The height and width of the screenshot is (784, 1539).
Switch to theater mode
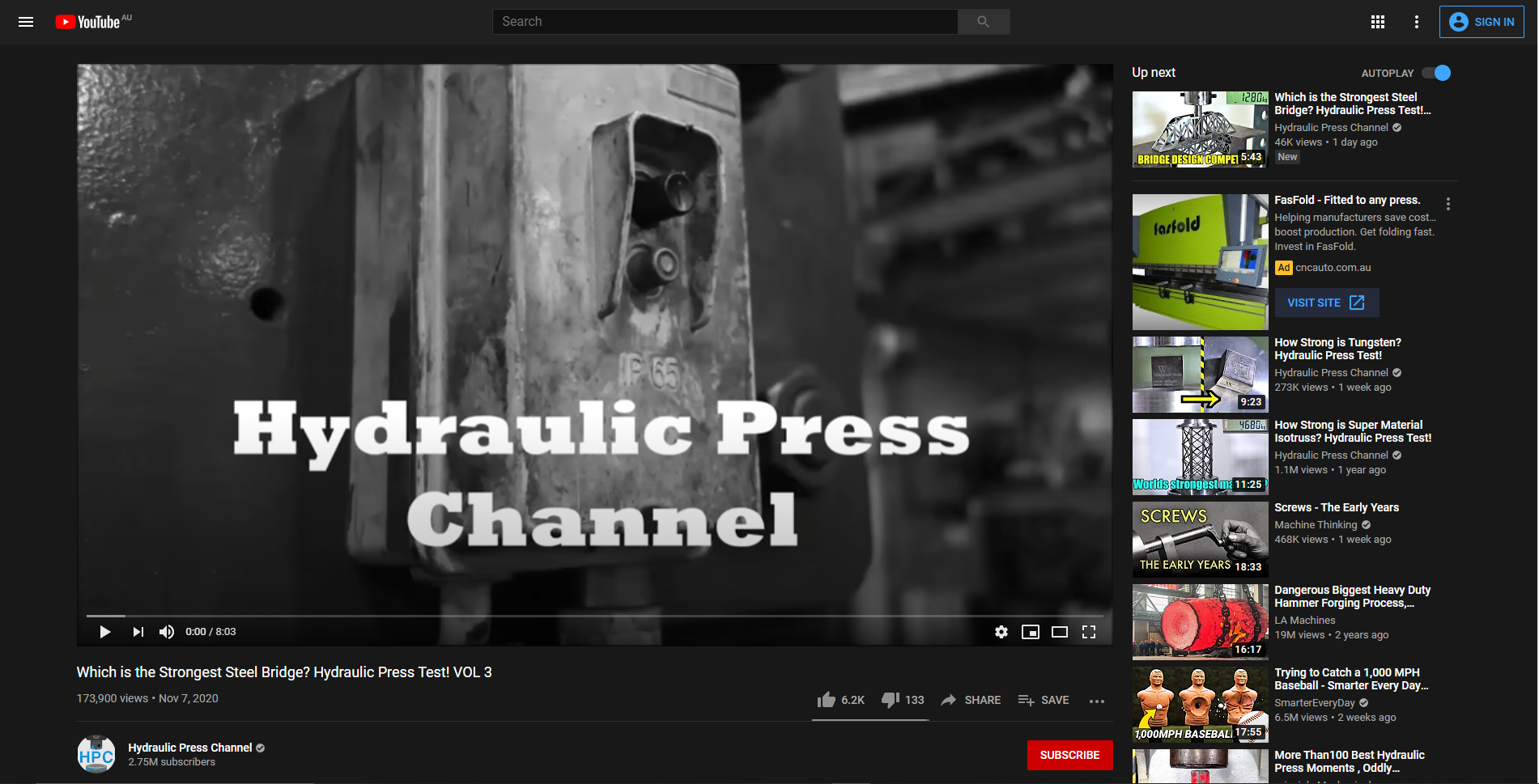[1060, 632]
